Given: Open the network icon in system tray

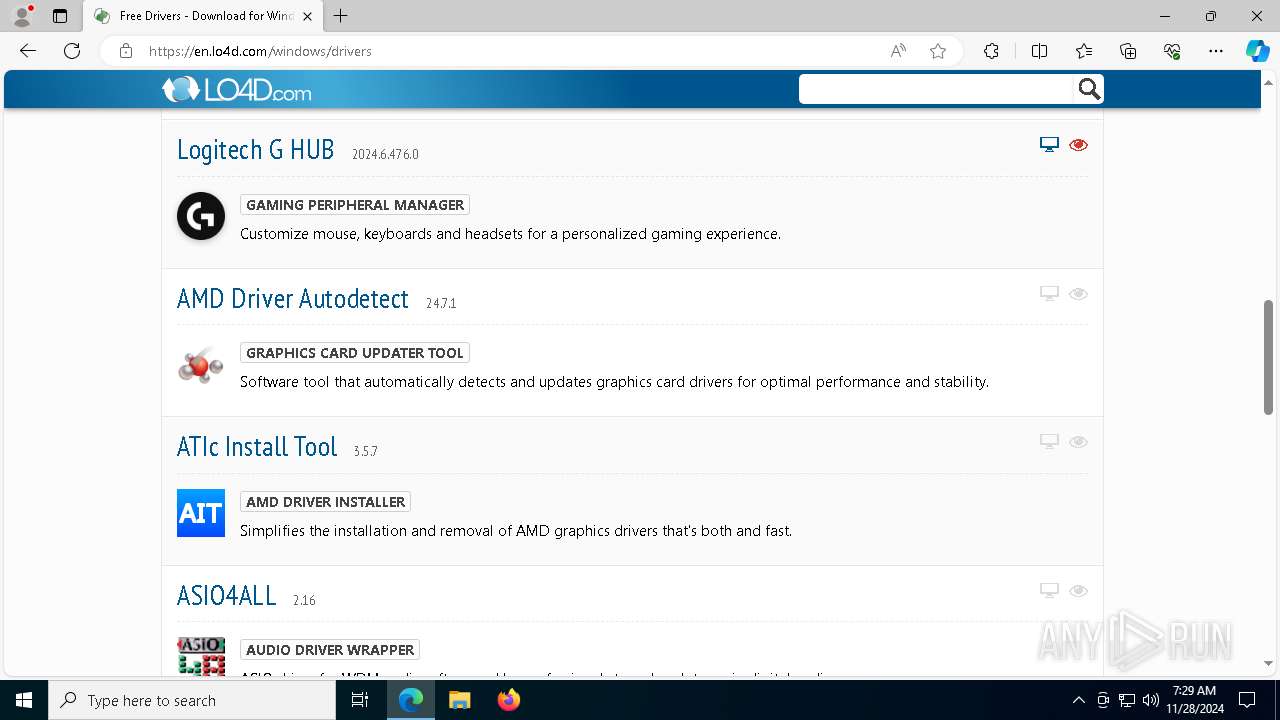Looking at the screenshot, I should click(1127, 700).
